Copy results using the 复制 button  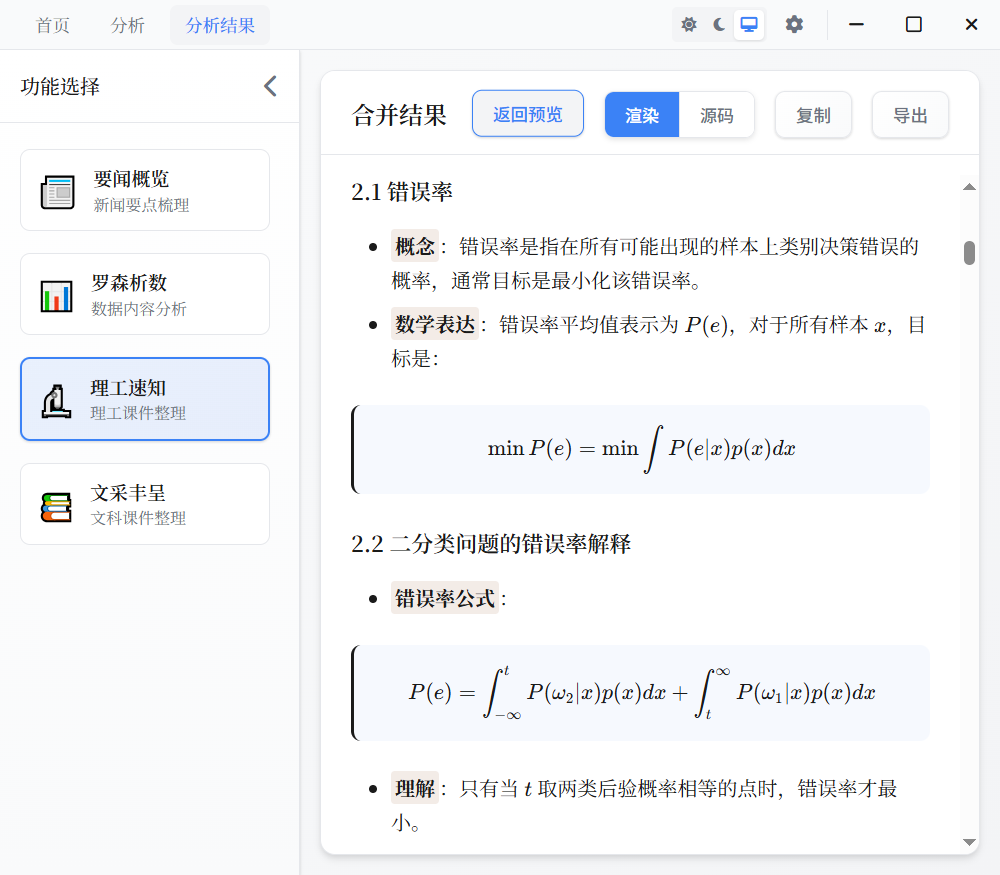pyautogui.click(x=813, y=115)
